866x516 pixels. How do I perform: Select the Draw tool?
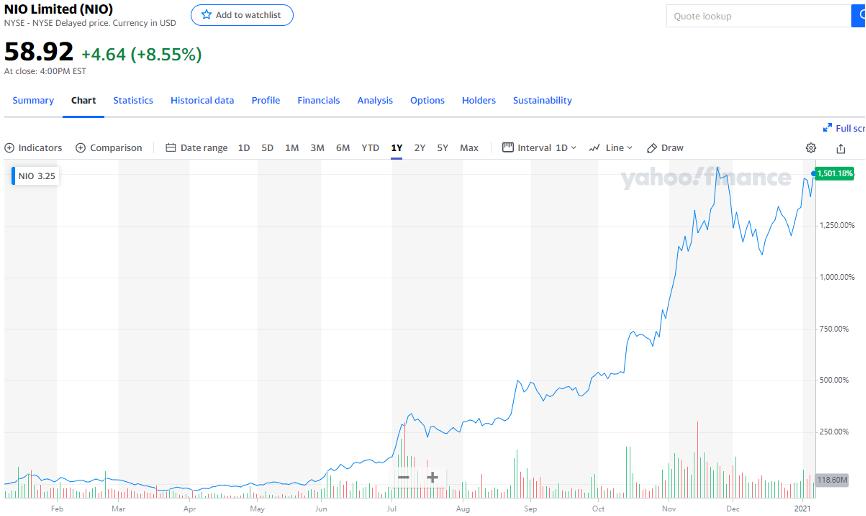click(665, 148)
